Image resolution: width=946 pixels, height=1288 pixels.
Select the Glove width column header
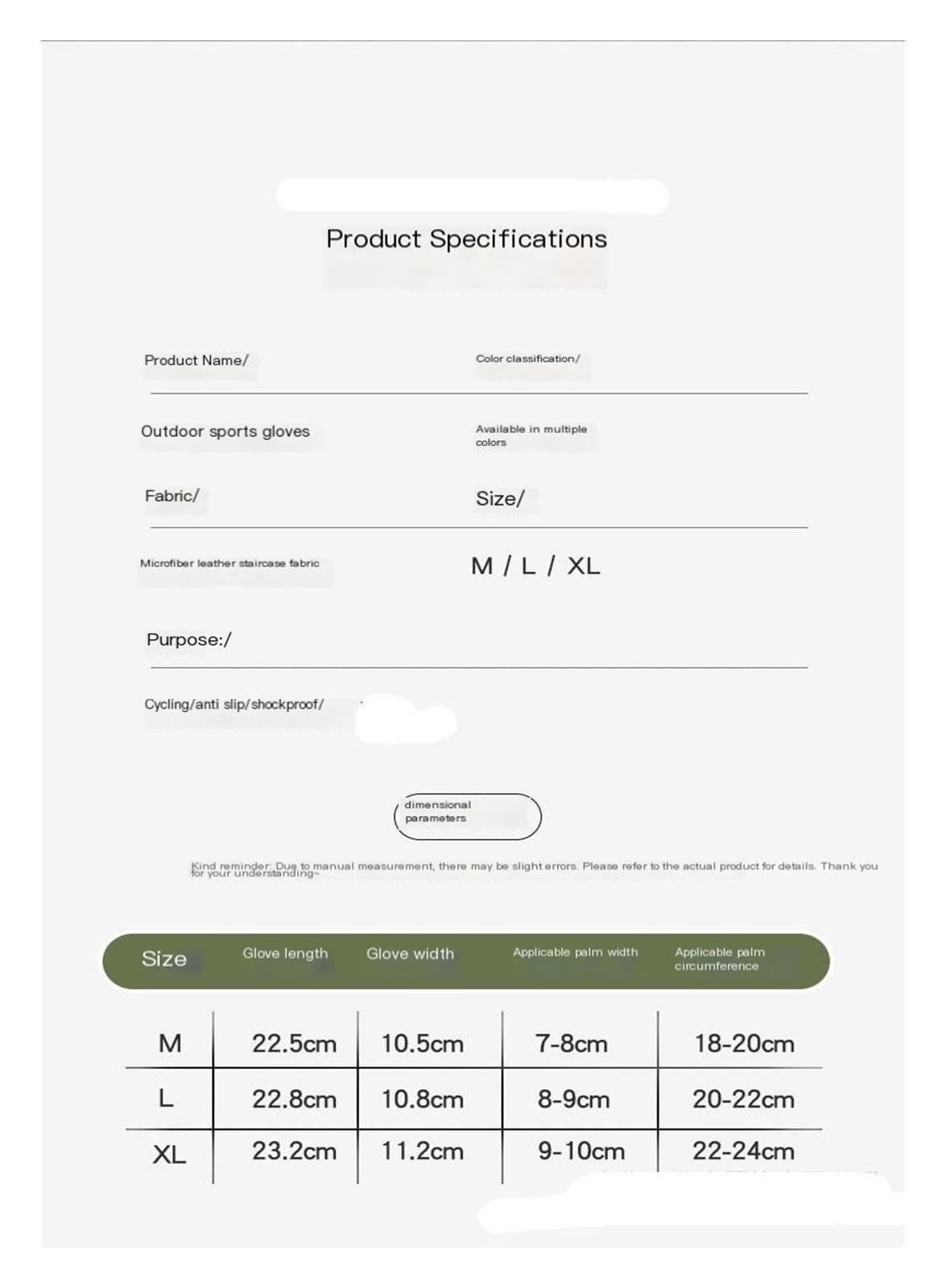(x=410, y=954)
